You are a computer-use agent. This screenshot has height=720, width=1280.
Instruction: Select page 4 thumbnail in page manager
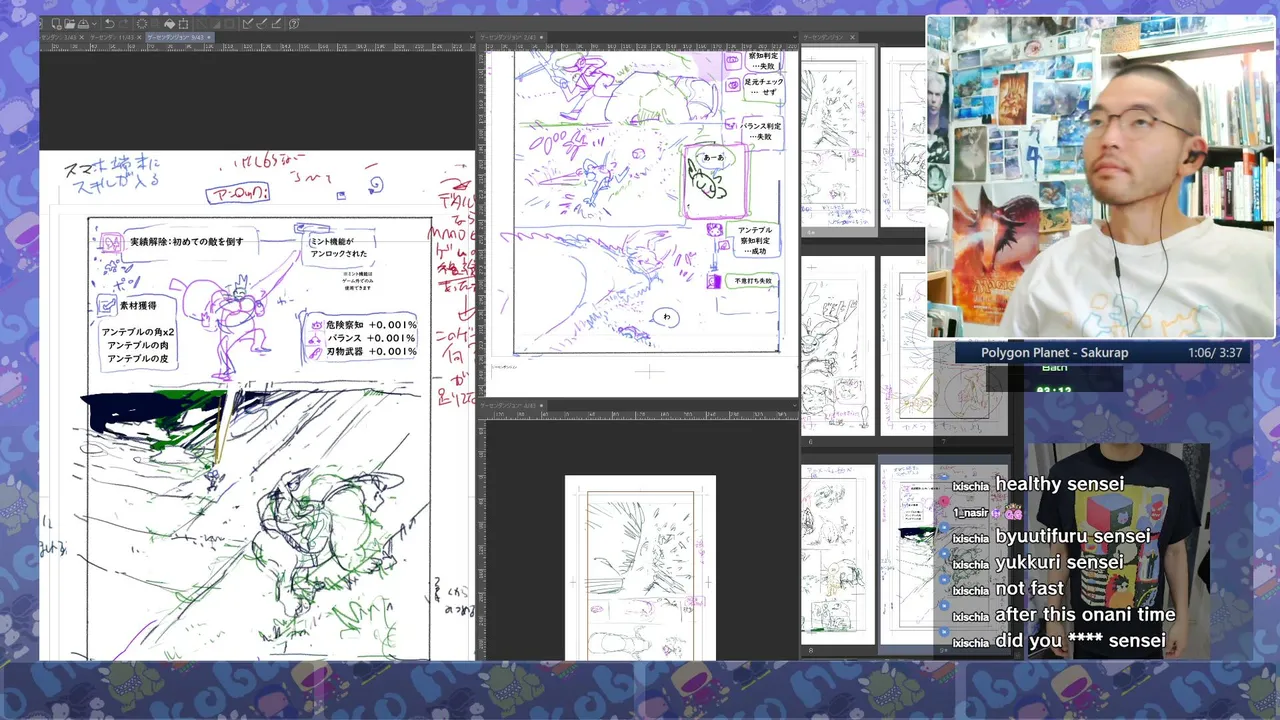click(x=839, y=137)
